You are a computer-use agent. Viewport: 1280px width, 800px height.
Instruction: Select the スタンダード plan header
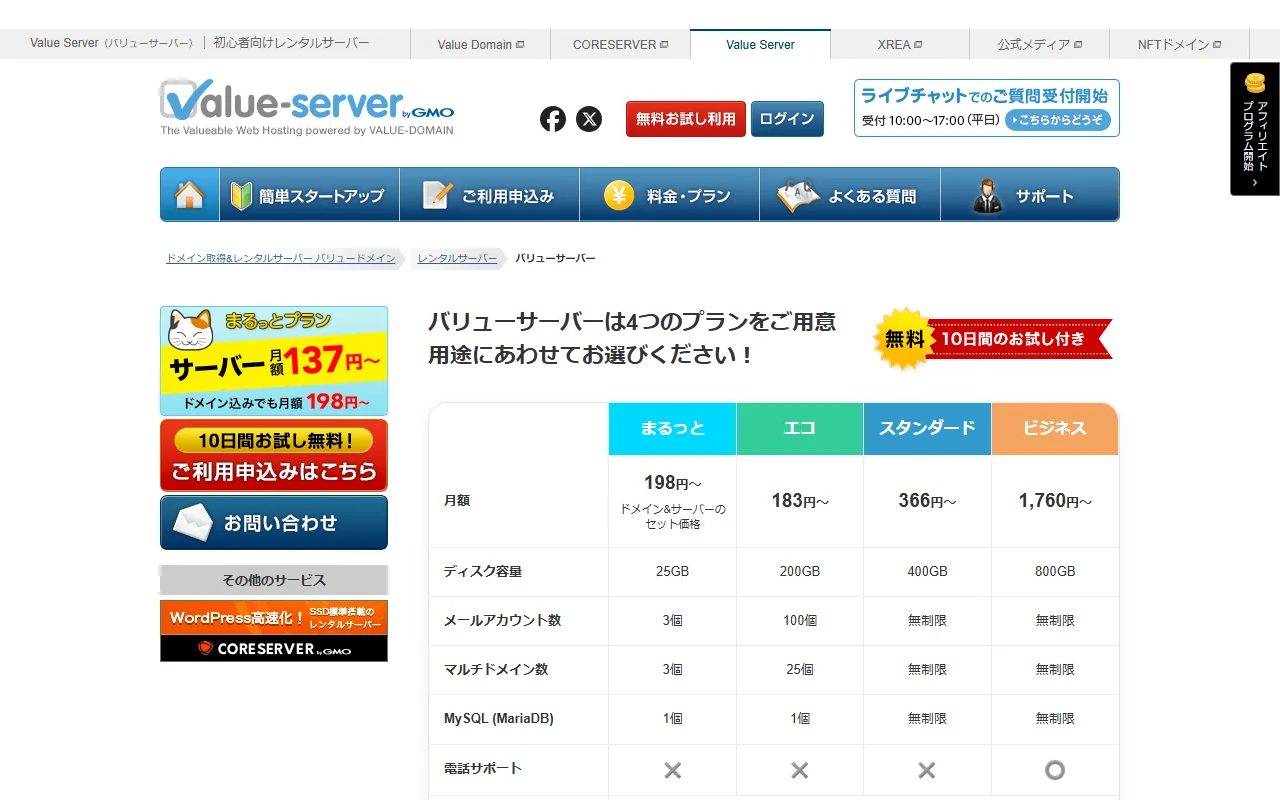927,428
